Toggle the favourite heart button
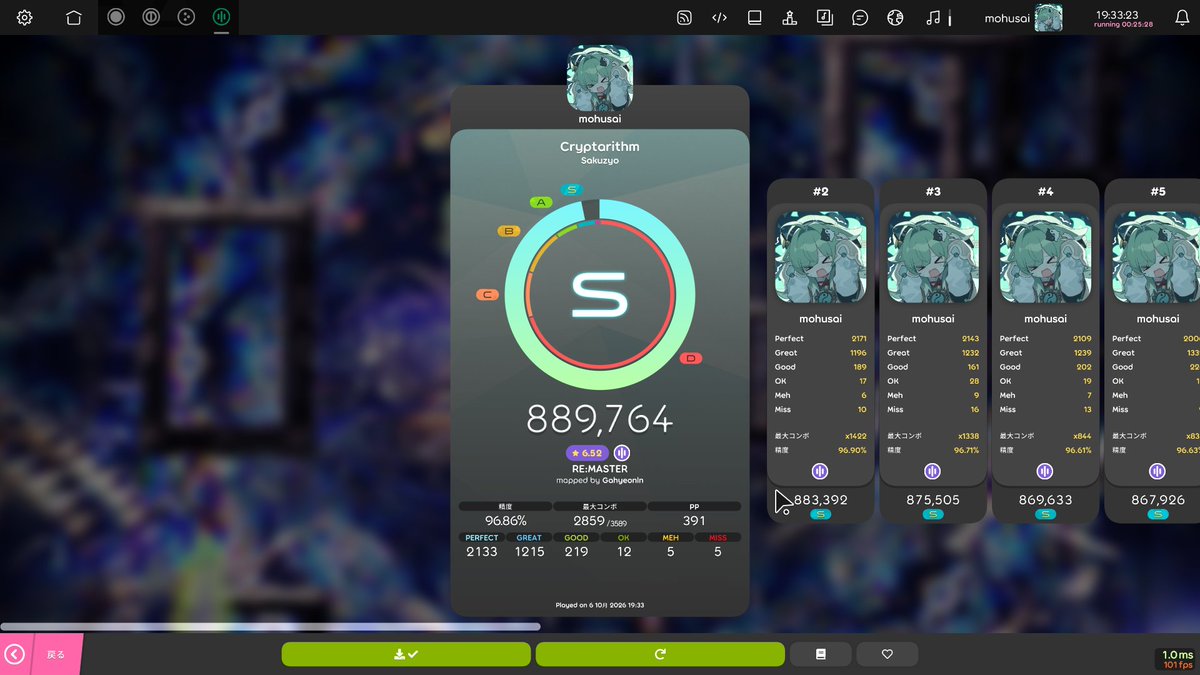 (x=887, y=654)
